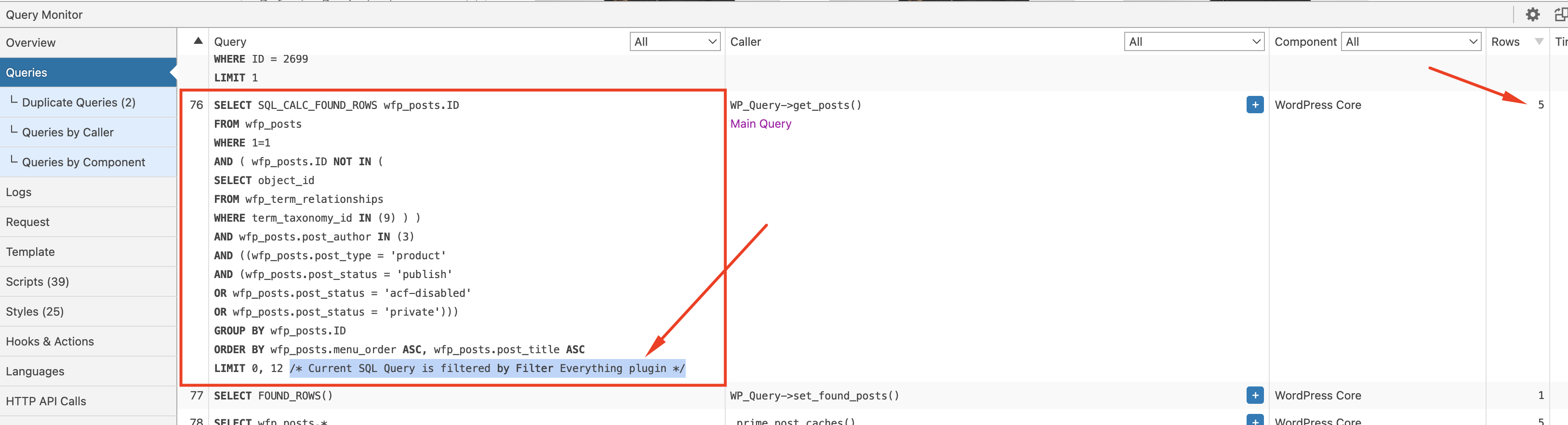Sort by Rows column arrow
The image size is (1568, 425).
tap(1539, 41)
